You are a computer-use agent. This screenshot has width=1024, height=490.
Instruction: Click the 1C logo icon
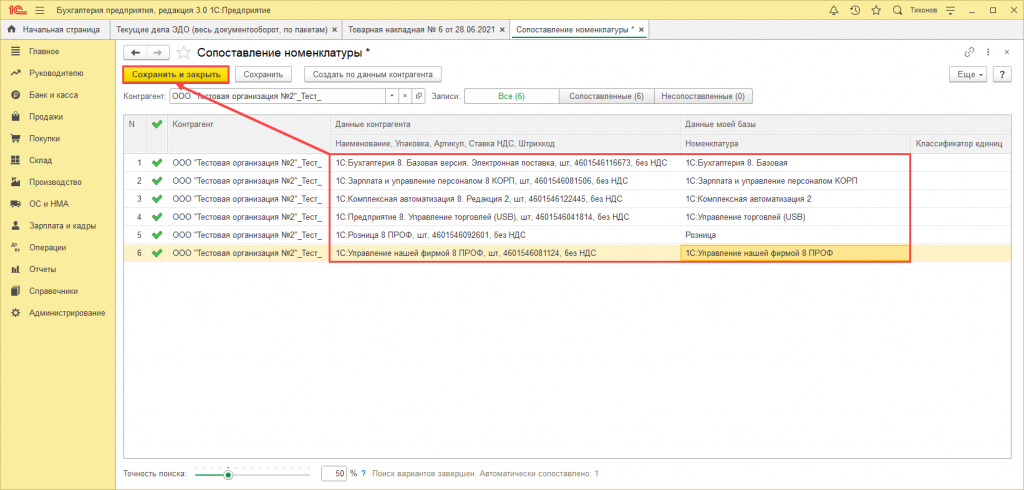click(16, 10)
